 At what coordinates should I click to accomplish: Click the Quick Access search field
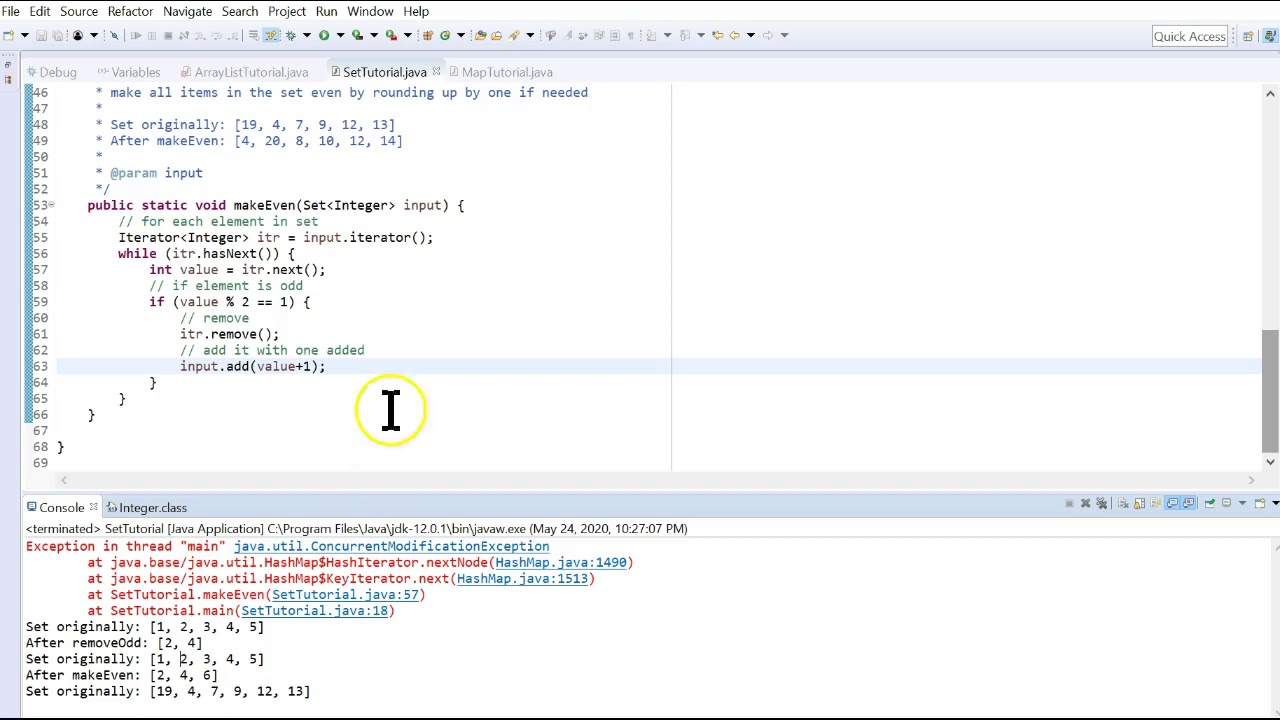(1189, 36)
